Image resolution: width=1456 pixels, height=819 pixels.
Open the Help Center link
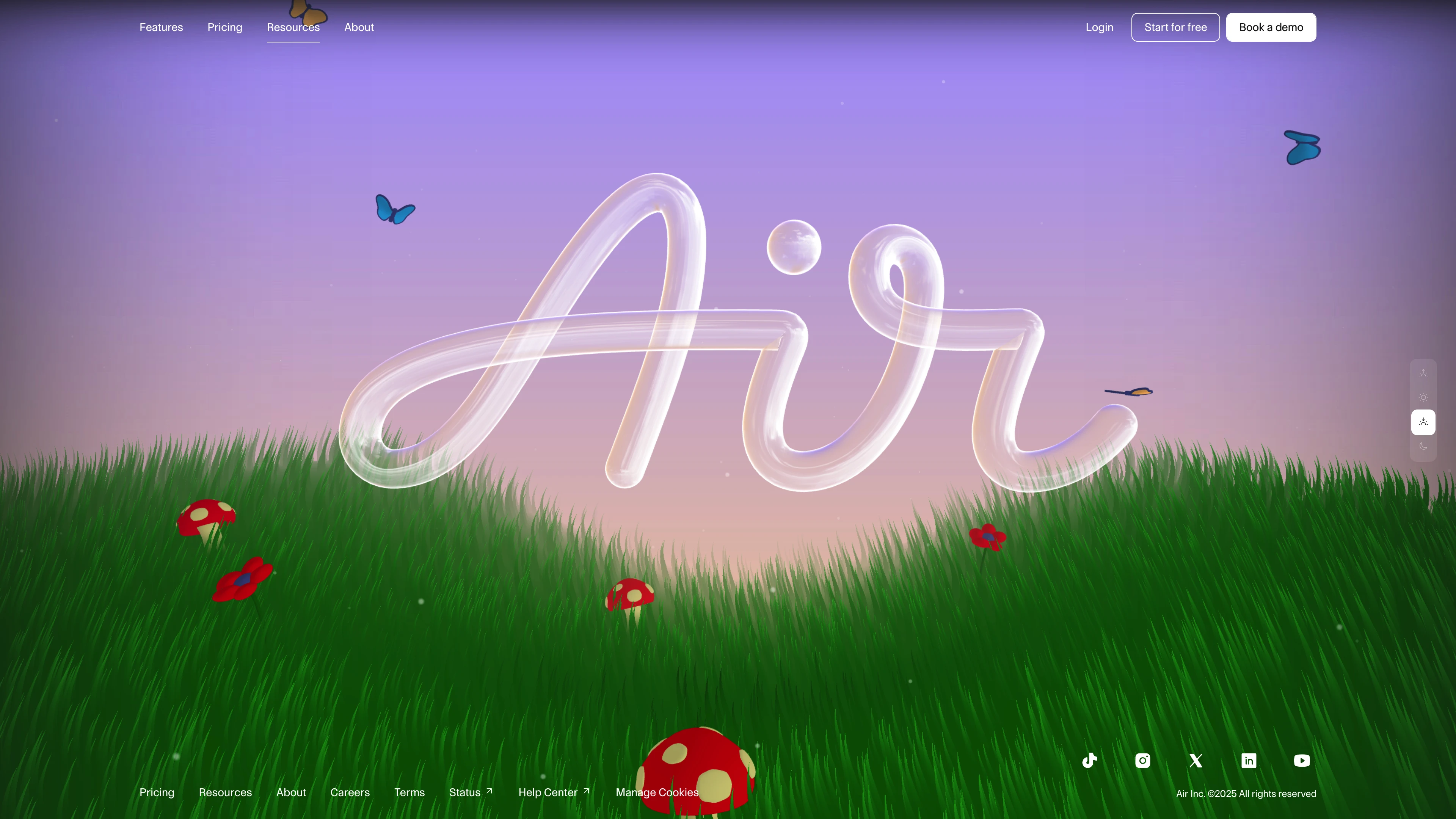(554, 792)
